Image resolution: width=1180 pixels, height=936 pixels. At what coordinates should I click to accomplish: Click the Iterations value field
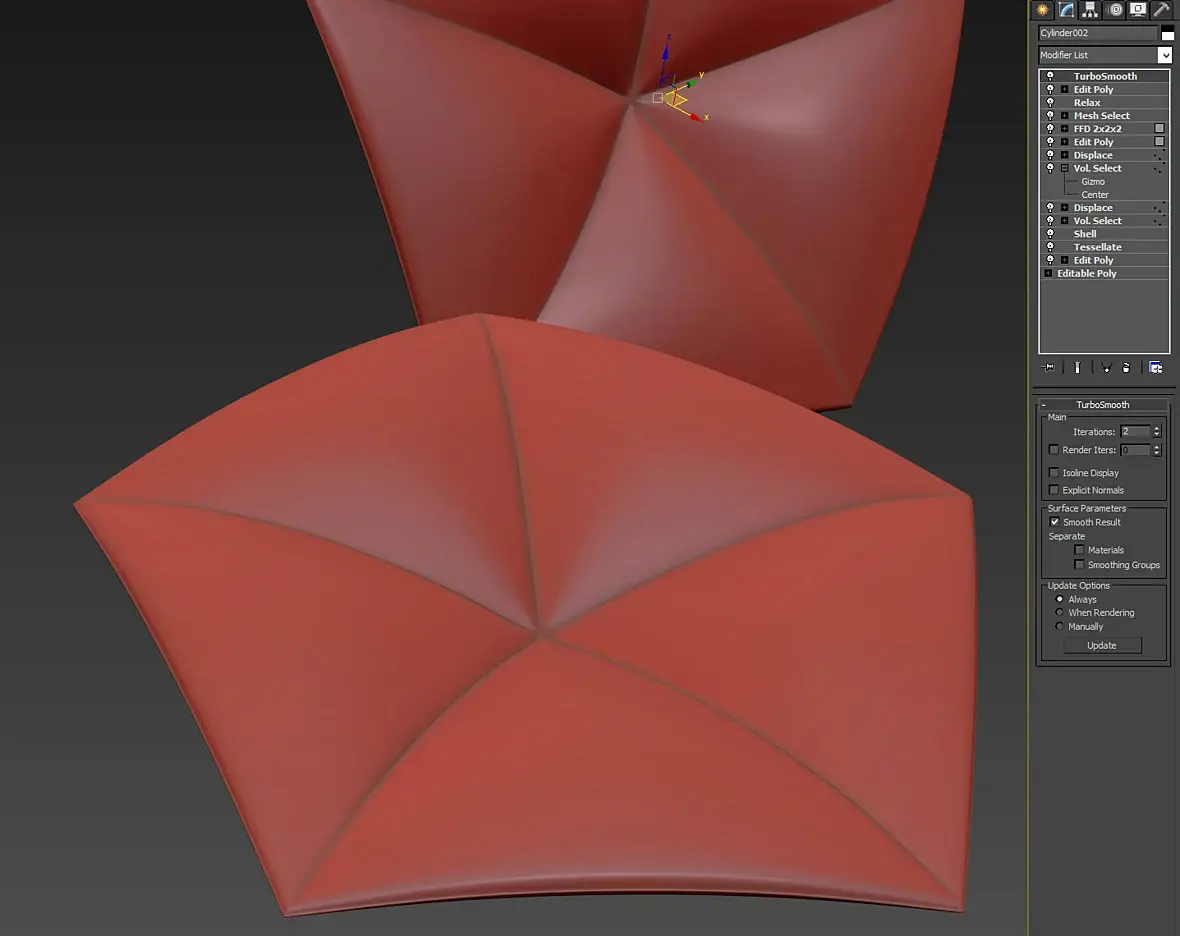tap(1135, 431)
